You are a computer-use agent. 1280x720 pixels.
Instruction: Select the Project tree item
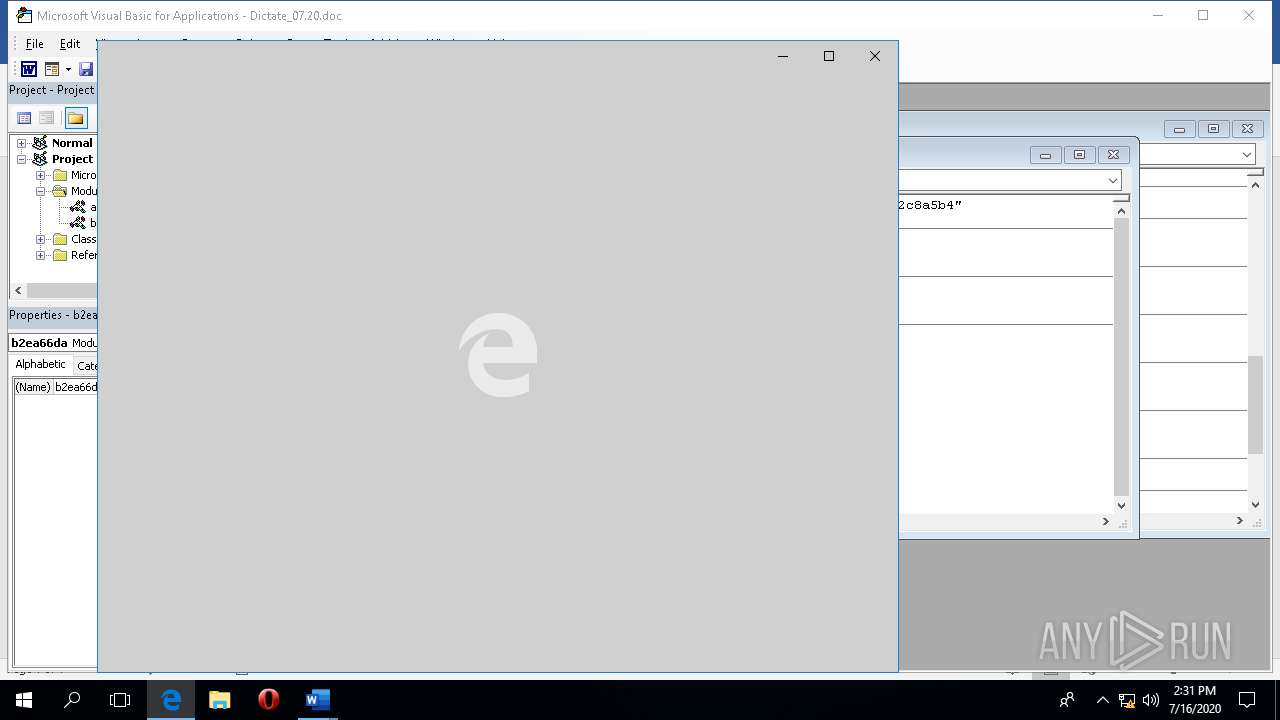[72, 159]
